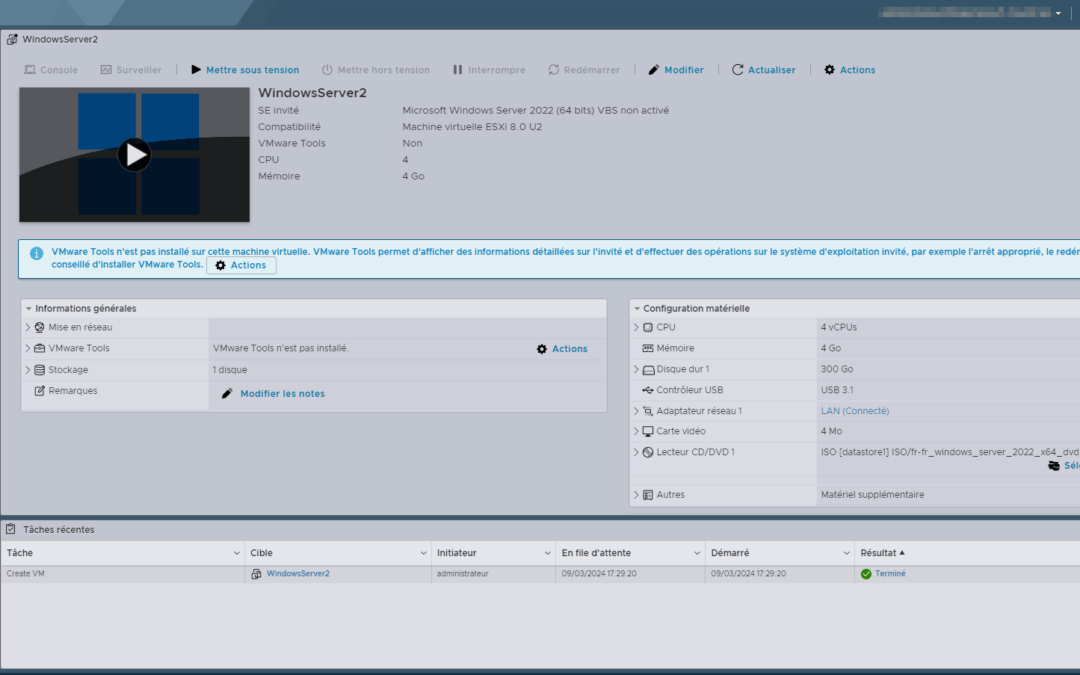This screenshot has height=675, width=1080.
Task: Open the Initiateur column dropdown
Action: pyautogui.click(x=548, y=553)
